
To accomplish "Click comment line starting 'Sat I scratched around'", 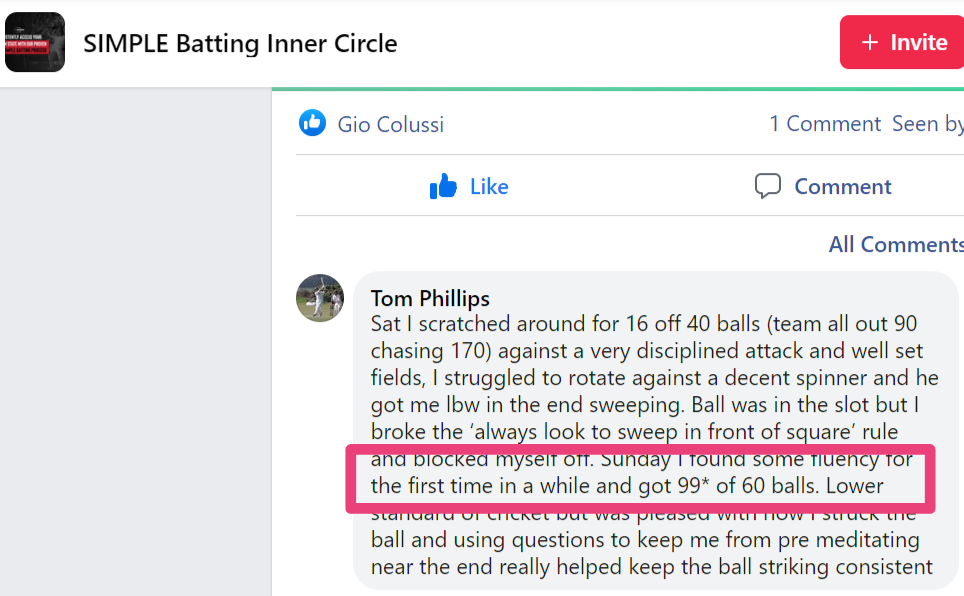I will pyautogui.click(x=644, y=324).
